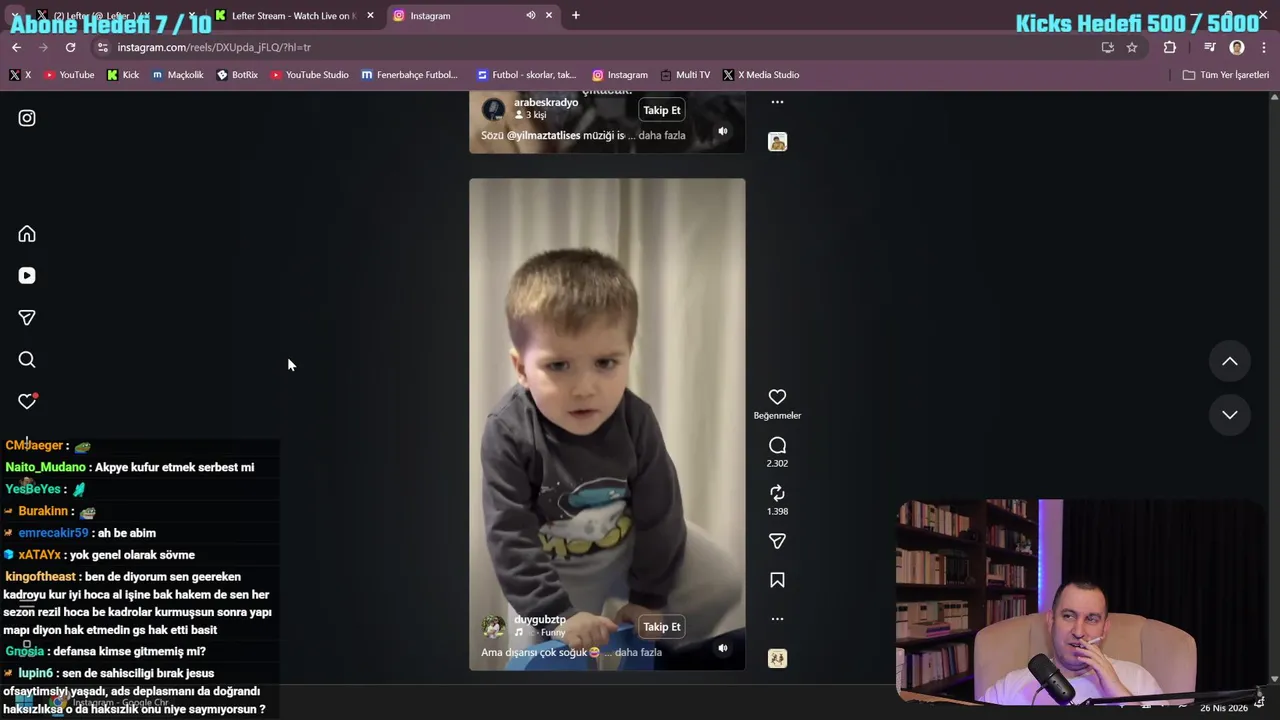Open Notifications heart in sidebar
Viewport: 1280px width, 720px height.
pyautogui.click(x=27, y=401)
